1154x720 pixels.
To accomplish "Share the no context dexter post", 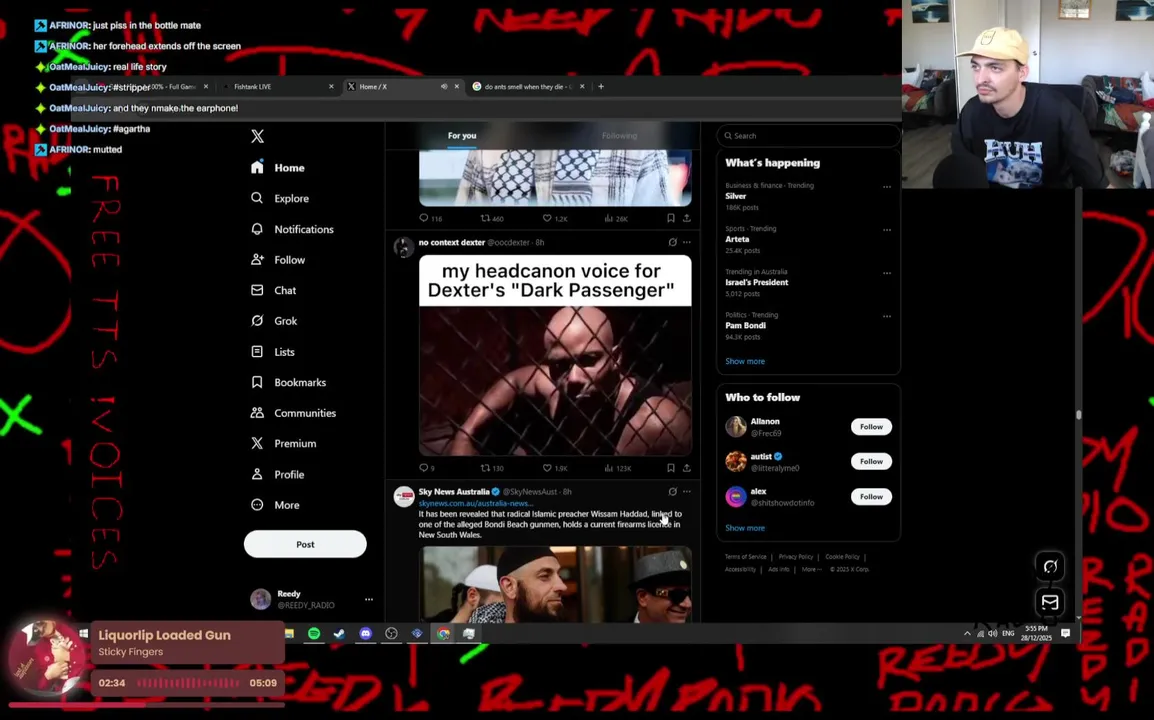I will coord(687,468).
